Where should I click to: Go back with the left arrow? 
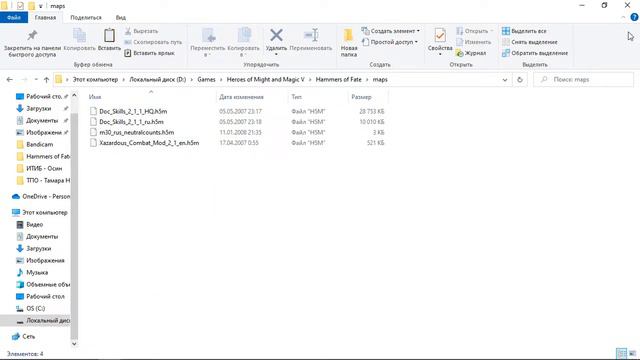9,80
